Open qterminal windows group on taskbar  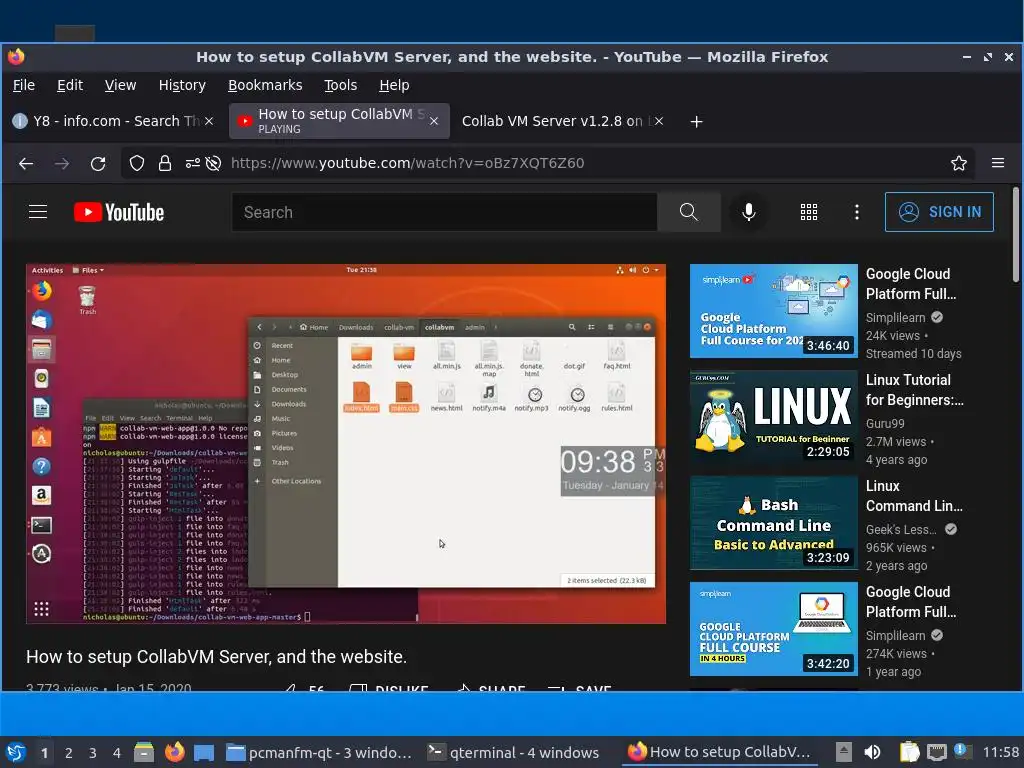point(513,752)
